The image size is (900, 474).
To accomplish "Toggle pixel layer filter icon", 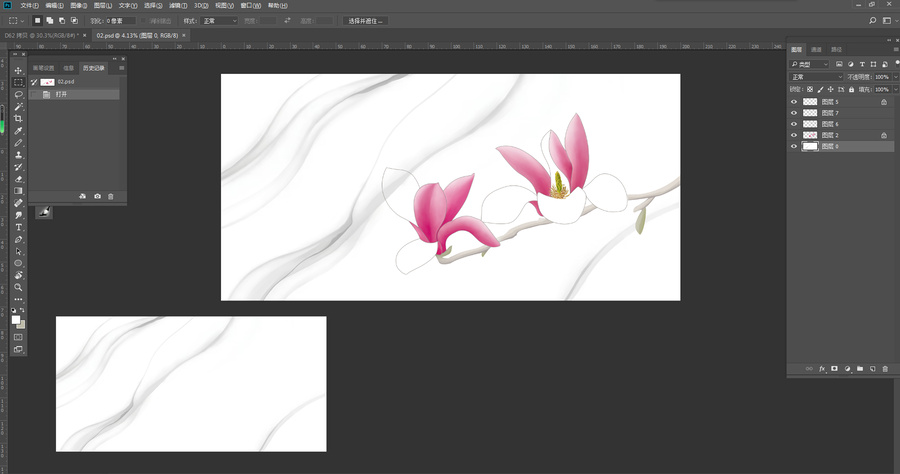I will 839,64.
